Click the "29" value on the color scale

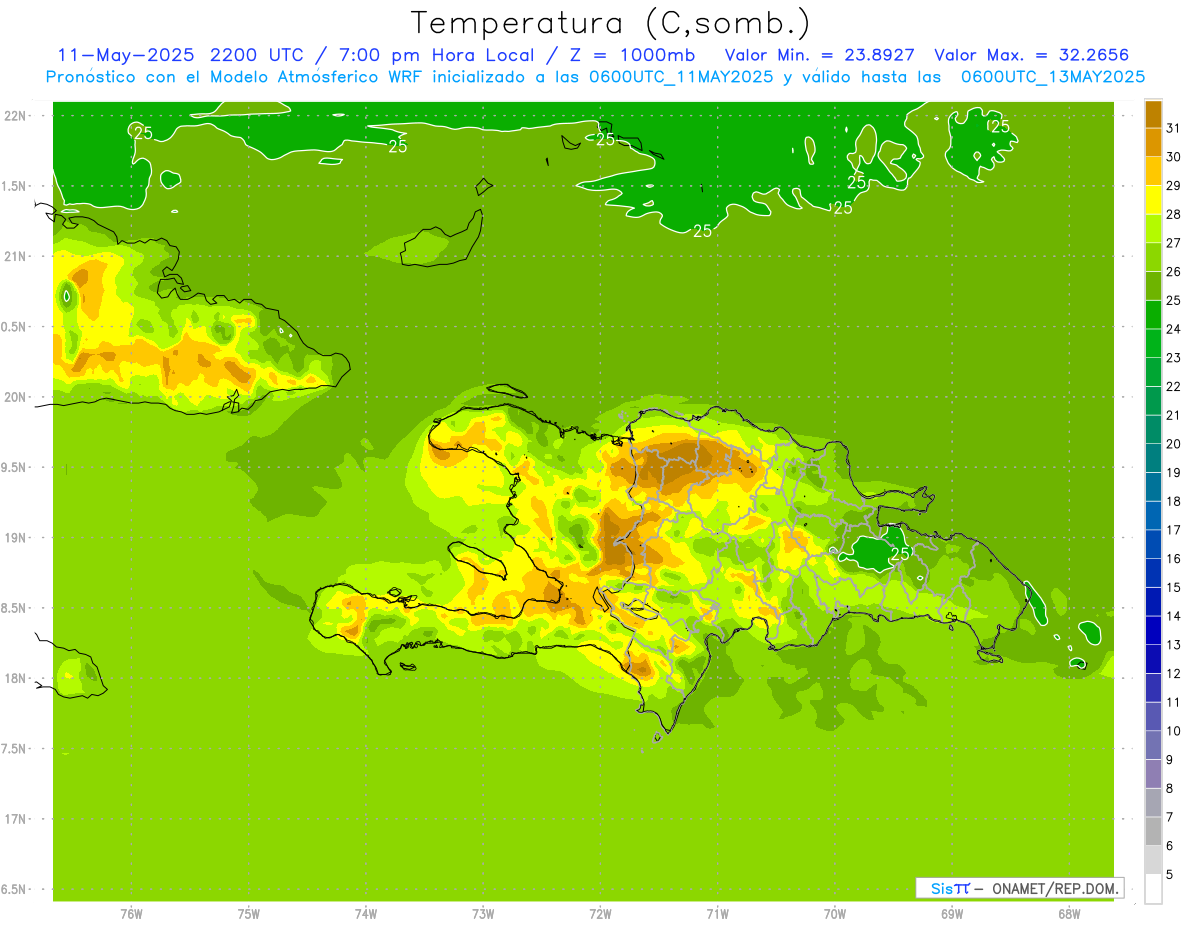click(1174, 186)
